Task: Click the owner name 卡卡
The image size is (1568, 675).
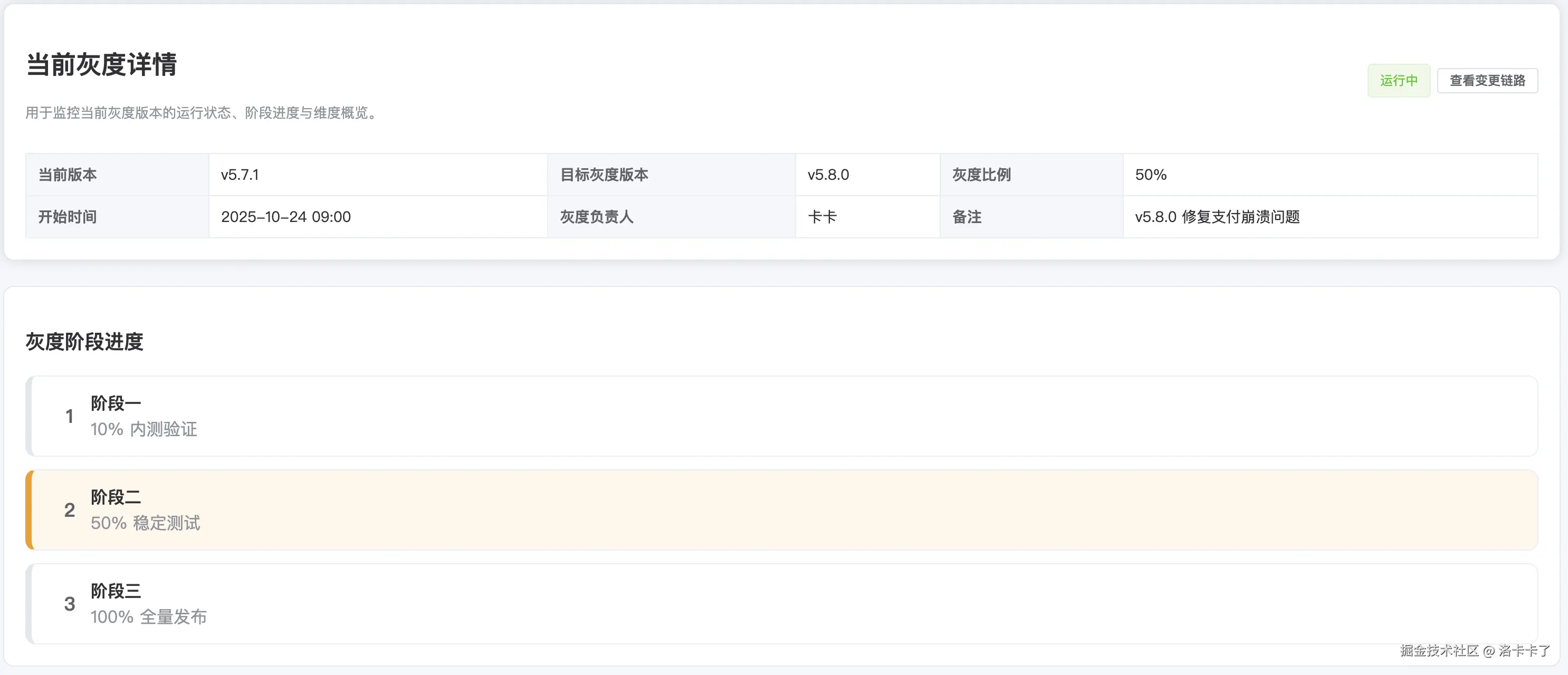Action: (x=822, y=217)
